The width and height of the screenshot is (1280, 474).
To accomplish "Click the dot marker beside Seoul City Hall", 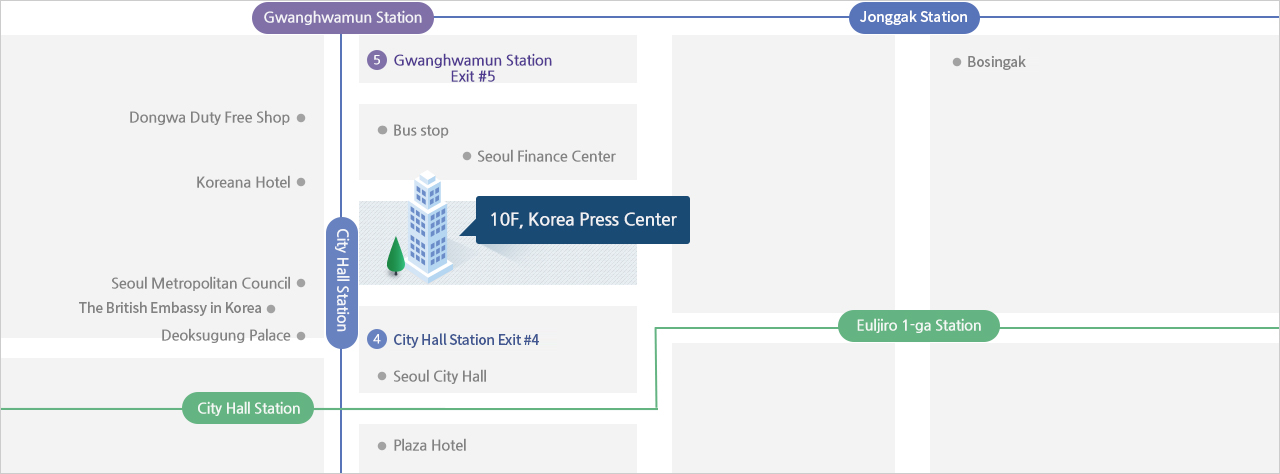I will point(382,376).
